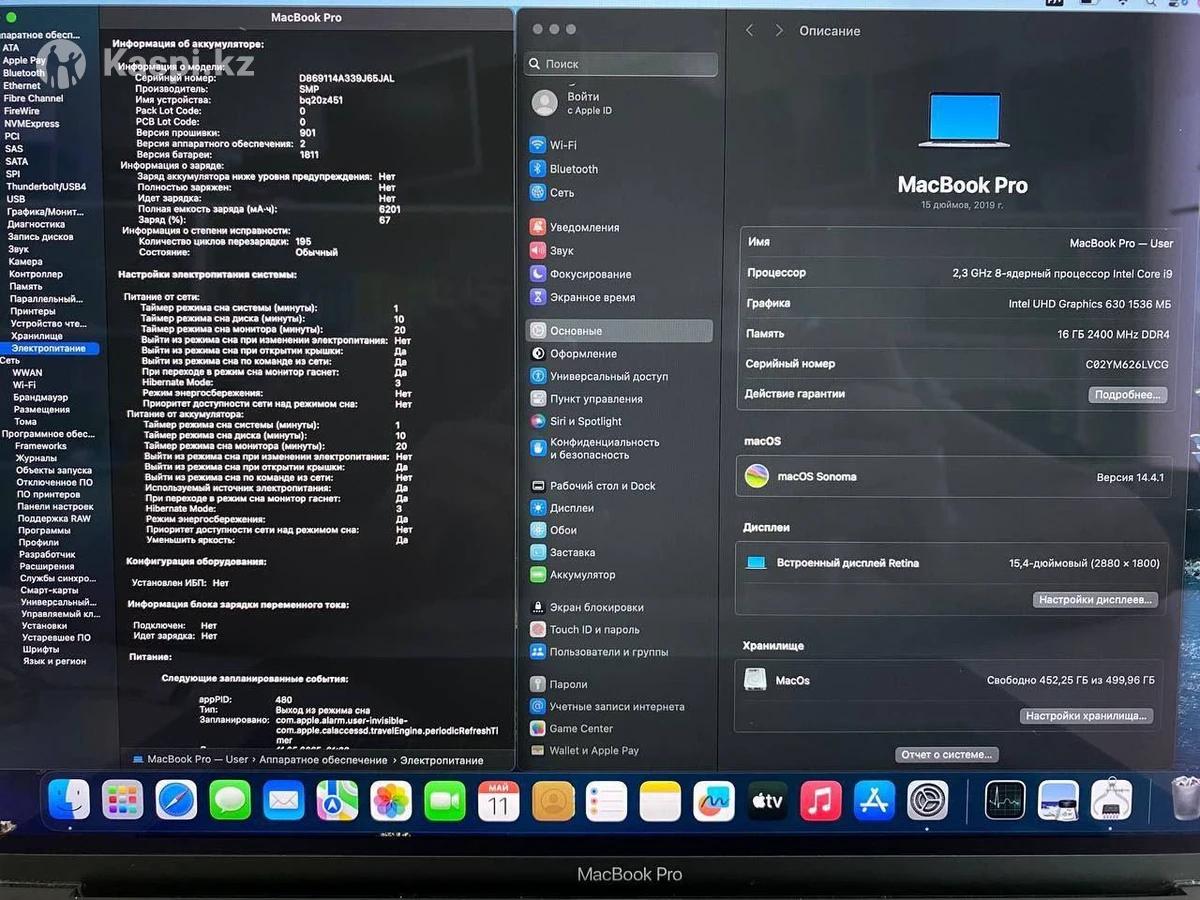The image size is (1200, 900).
Task: Open Учетные записи интернета settings
Action: 619,706
